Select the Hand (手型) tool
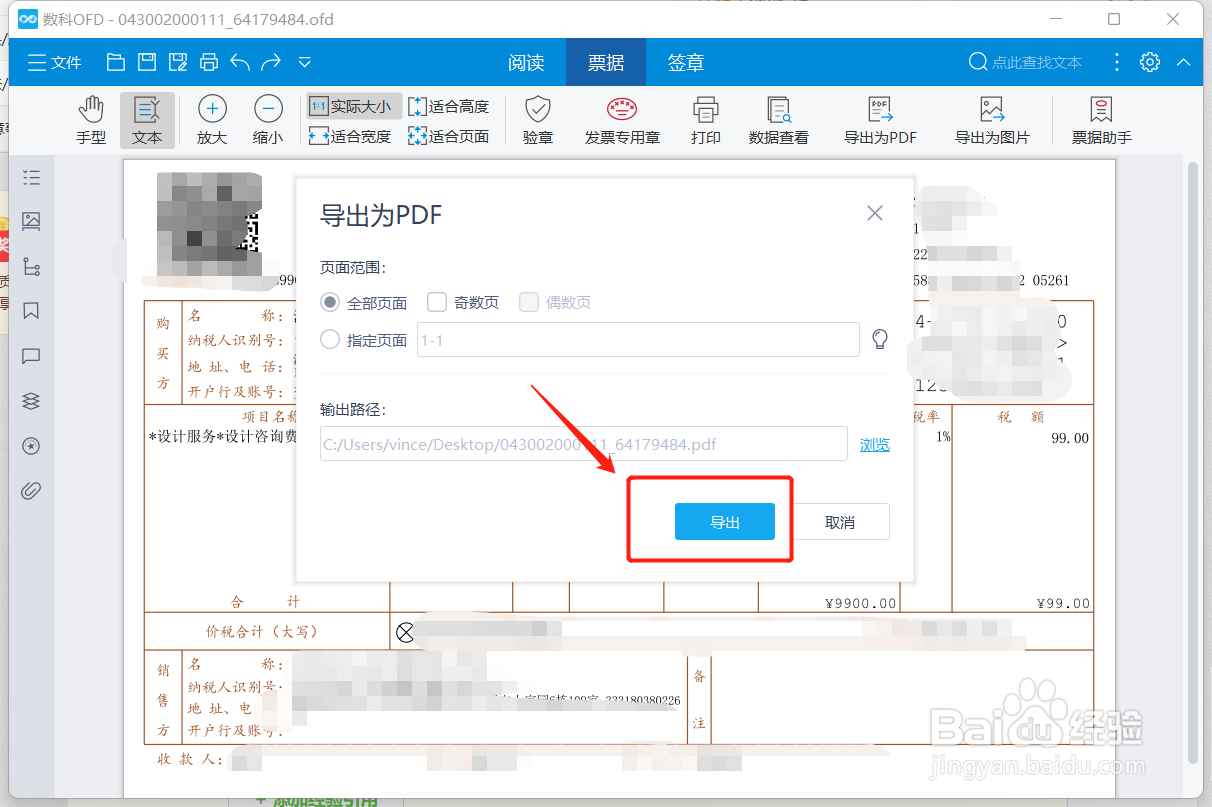This screenshot has width=1212, height=807. (x=90, y=119)
